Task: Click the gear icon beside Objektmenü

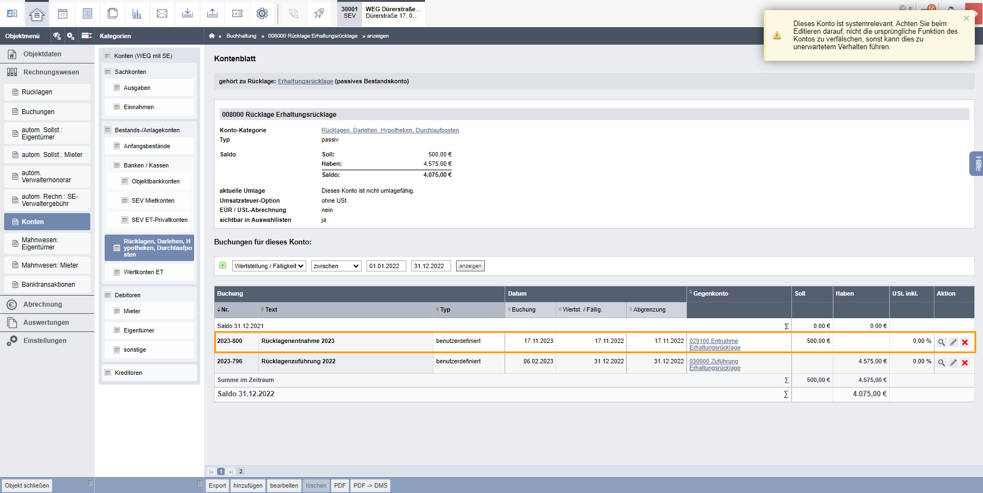Action: [x=71, y=36]
